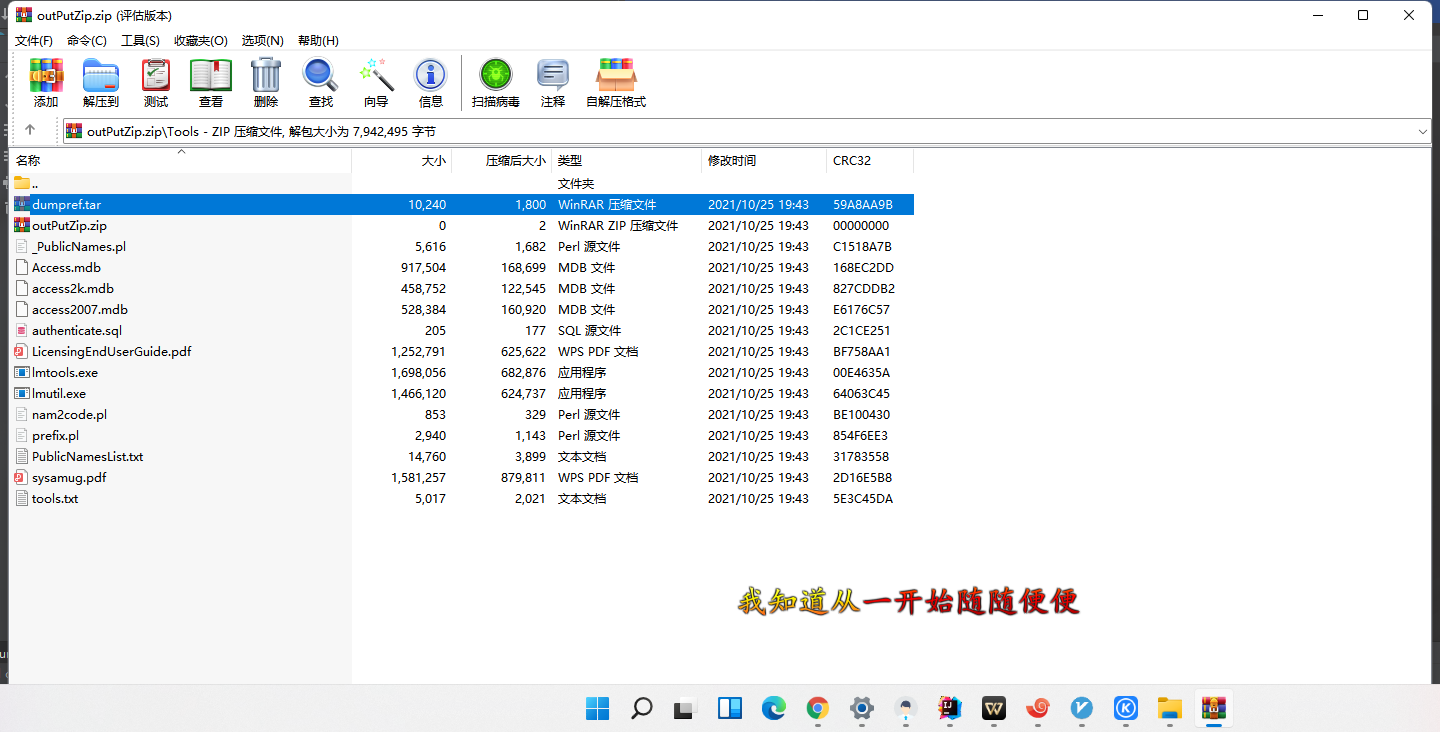The image size is (1440, 732).
Task: Open 查找 (Find) search icon
Action: tap(320, 82)
